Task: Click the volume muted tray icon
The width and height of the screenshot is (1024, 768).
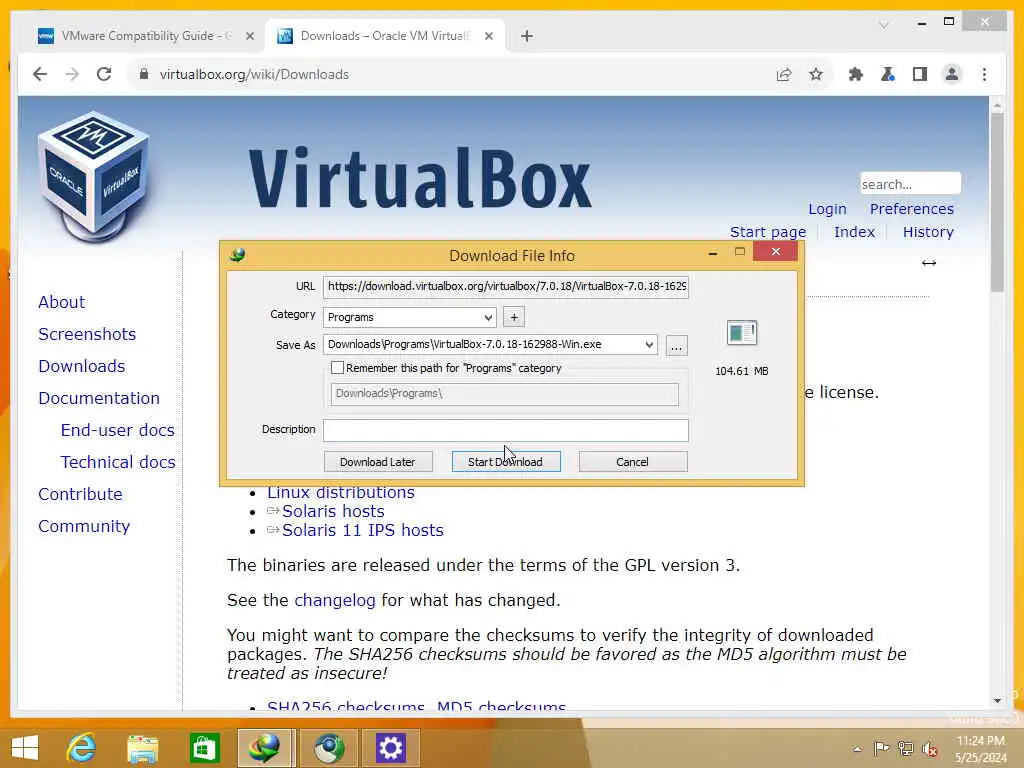Action: pos(929,748)
